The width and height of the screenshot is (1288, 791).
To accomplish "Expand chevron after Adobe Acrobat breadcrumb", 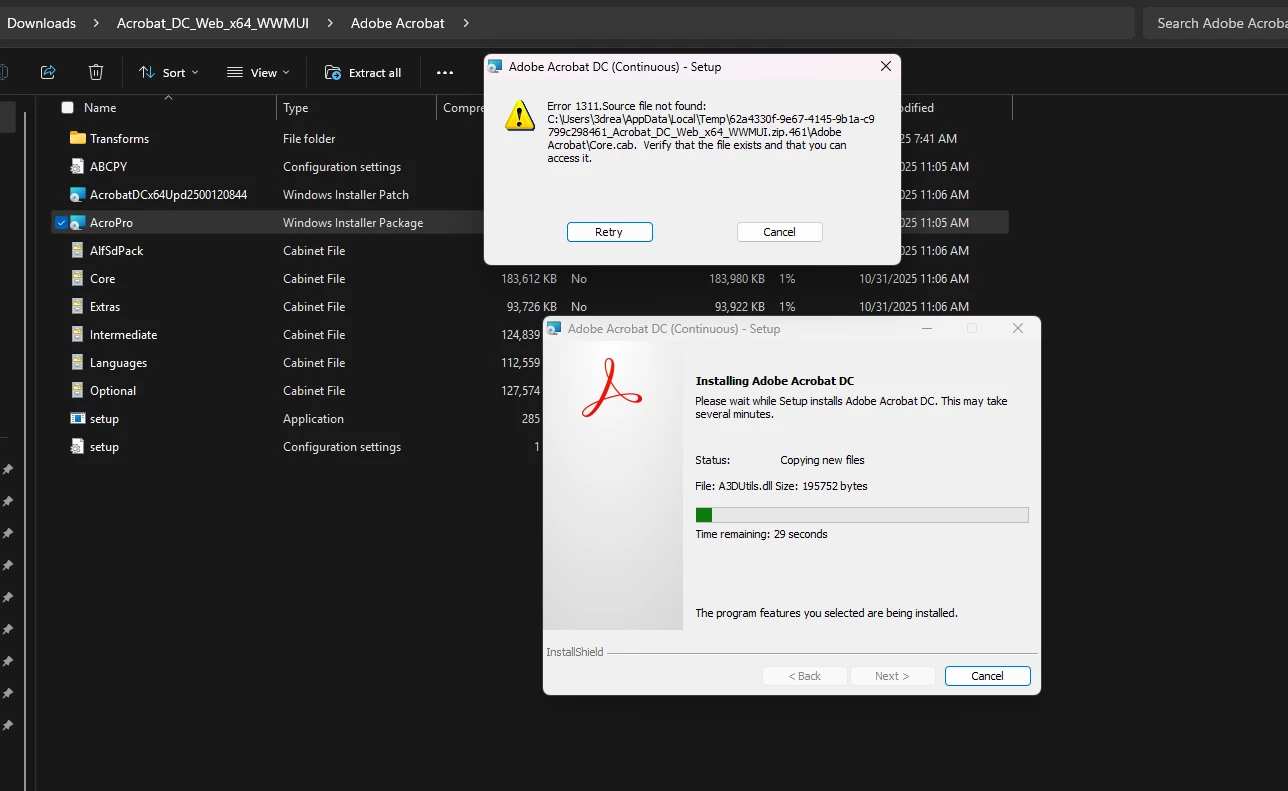I will click(467, 23).
